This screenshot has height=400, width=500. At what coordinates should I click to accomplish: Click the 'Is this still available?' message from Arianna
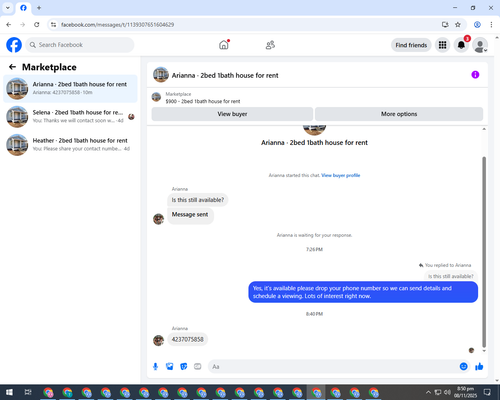coord(198,200)
